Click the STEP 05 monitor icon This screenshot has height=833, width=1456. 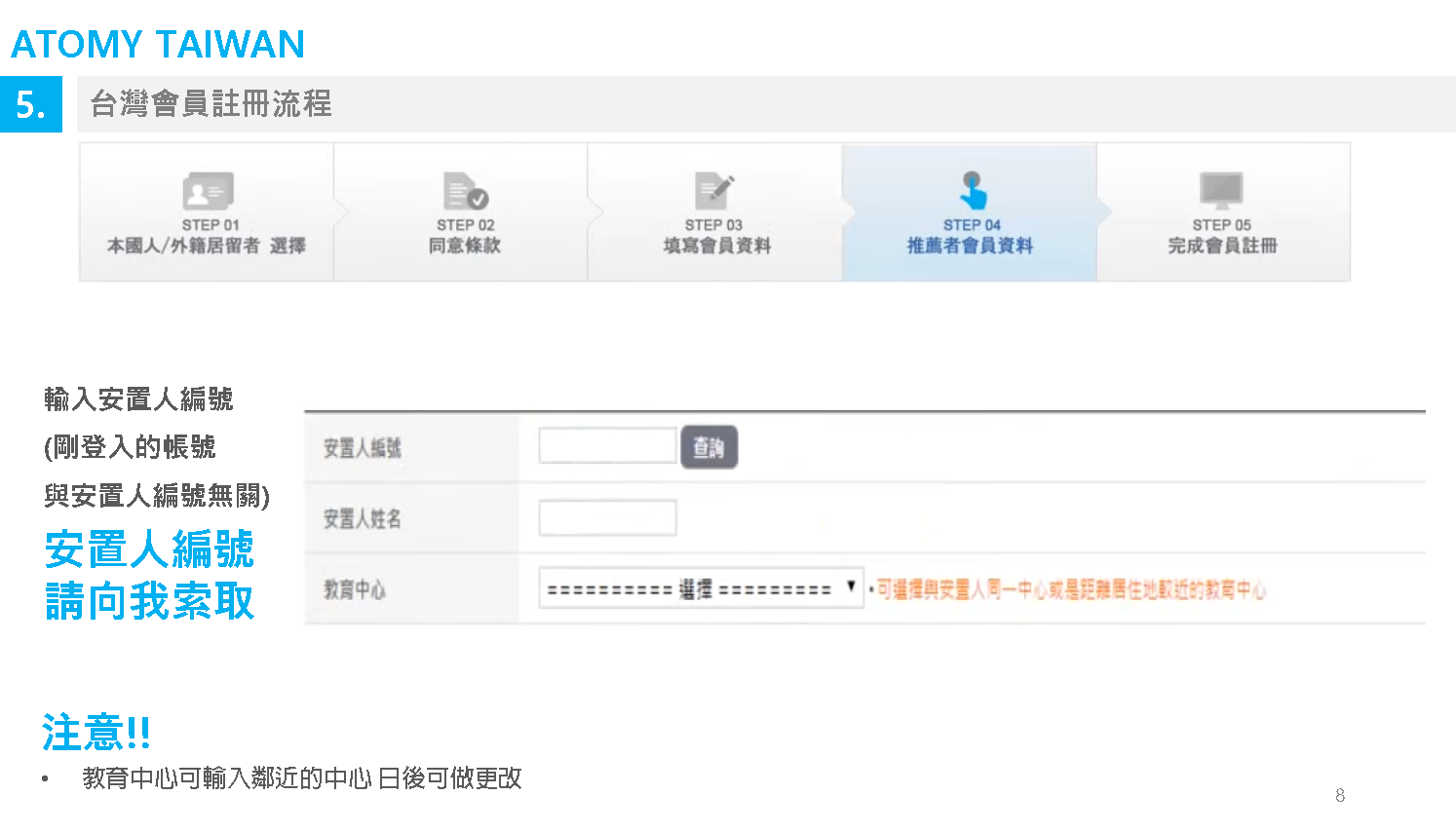coord(1221,191)
